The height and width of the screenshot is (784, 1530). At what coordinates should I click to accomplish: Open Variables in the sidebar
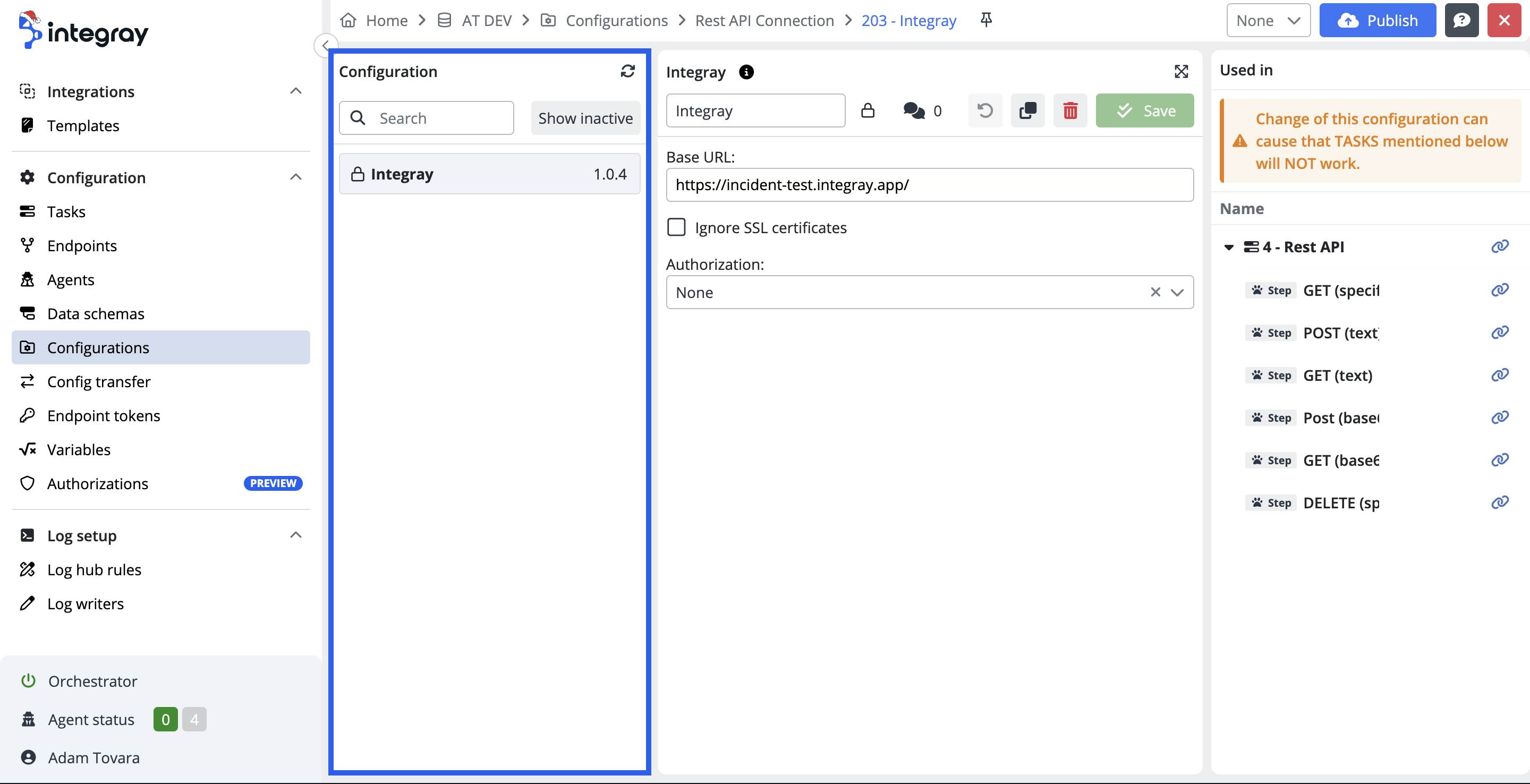(x=79, y=449)
